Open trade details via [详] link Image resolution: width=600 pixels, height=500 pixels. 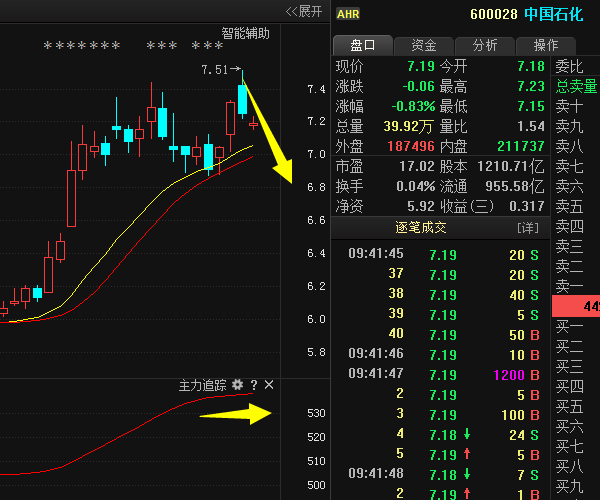click(x=528, y=228)
